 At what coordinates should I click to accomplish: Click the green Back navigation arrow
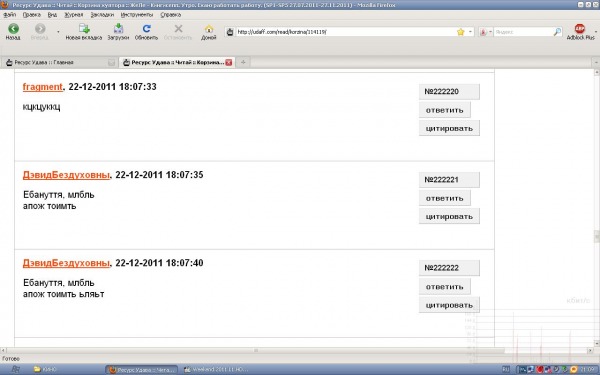click(x=13, y=29)
